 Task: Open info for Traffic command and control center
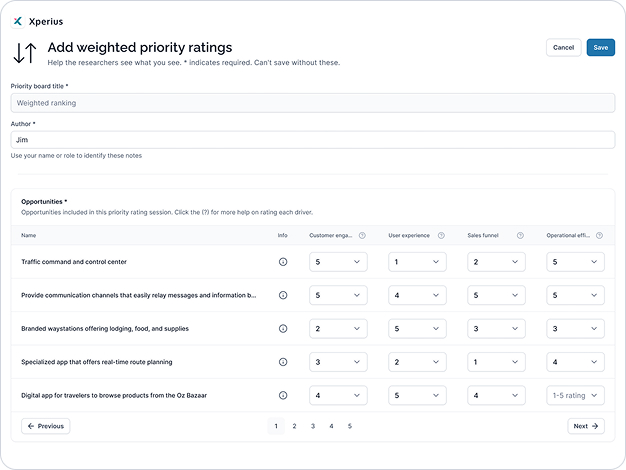pyautogui.click(x=283, y=262)
